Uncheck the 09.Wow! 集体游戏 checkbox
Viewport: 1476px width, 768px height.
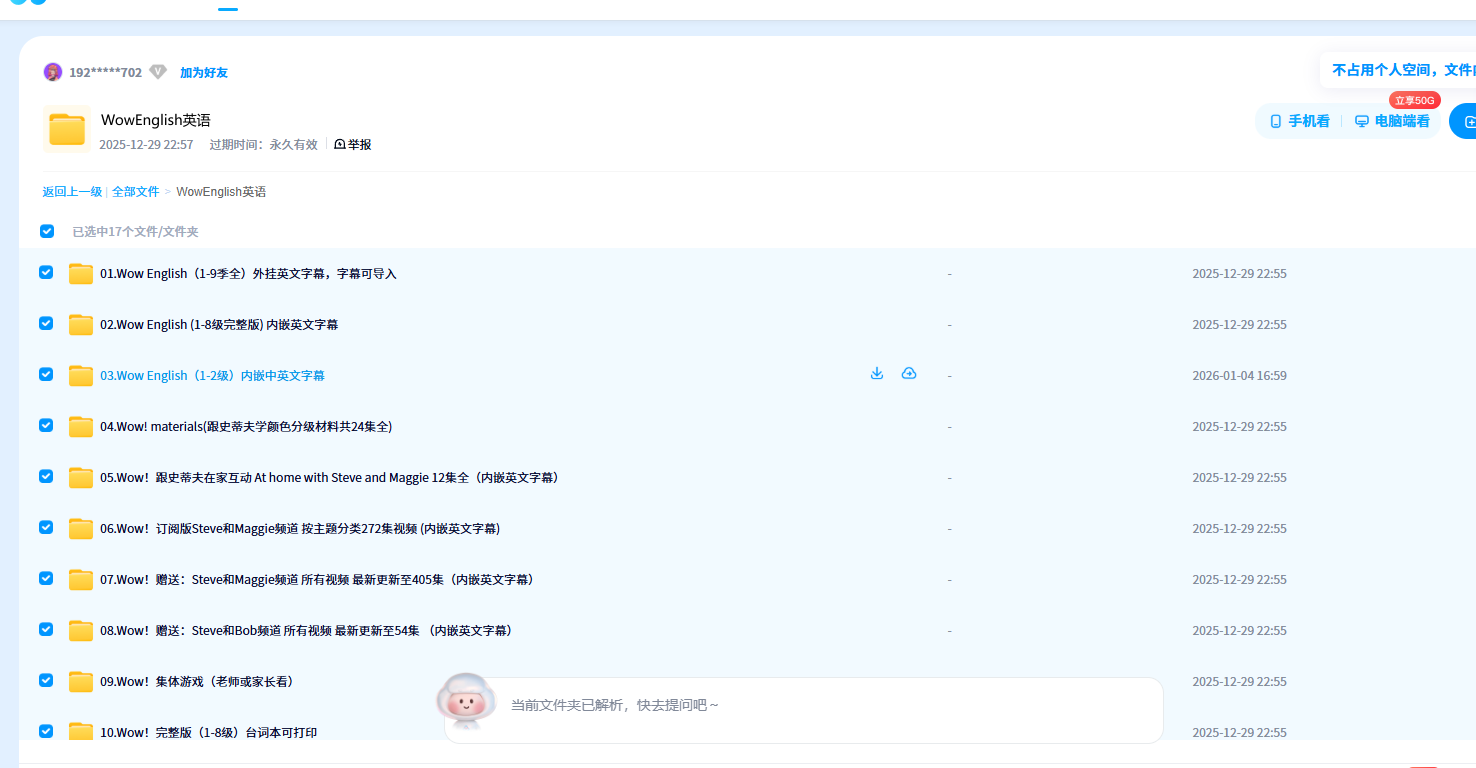pos(46,680)
